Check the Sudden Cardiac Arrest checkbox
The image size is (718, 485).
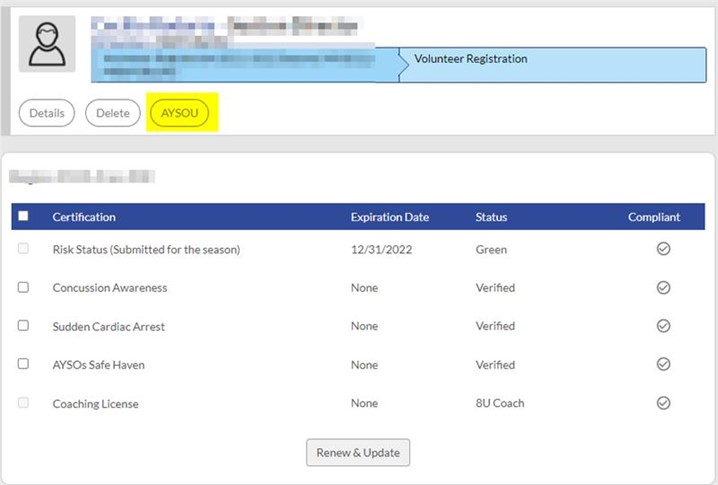pyautogui.click(x=24, y=326)
